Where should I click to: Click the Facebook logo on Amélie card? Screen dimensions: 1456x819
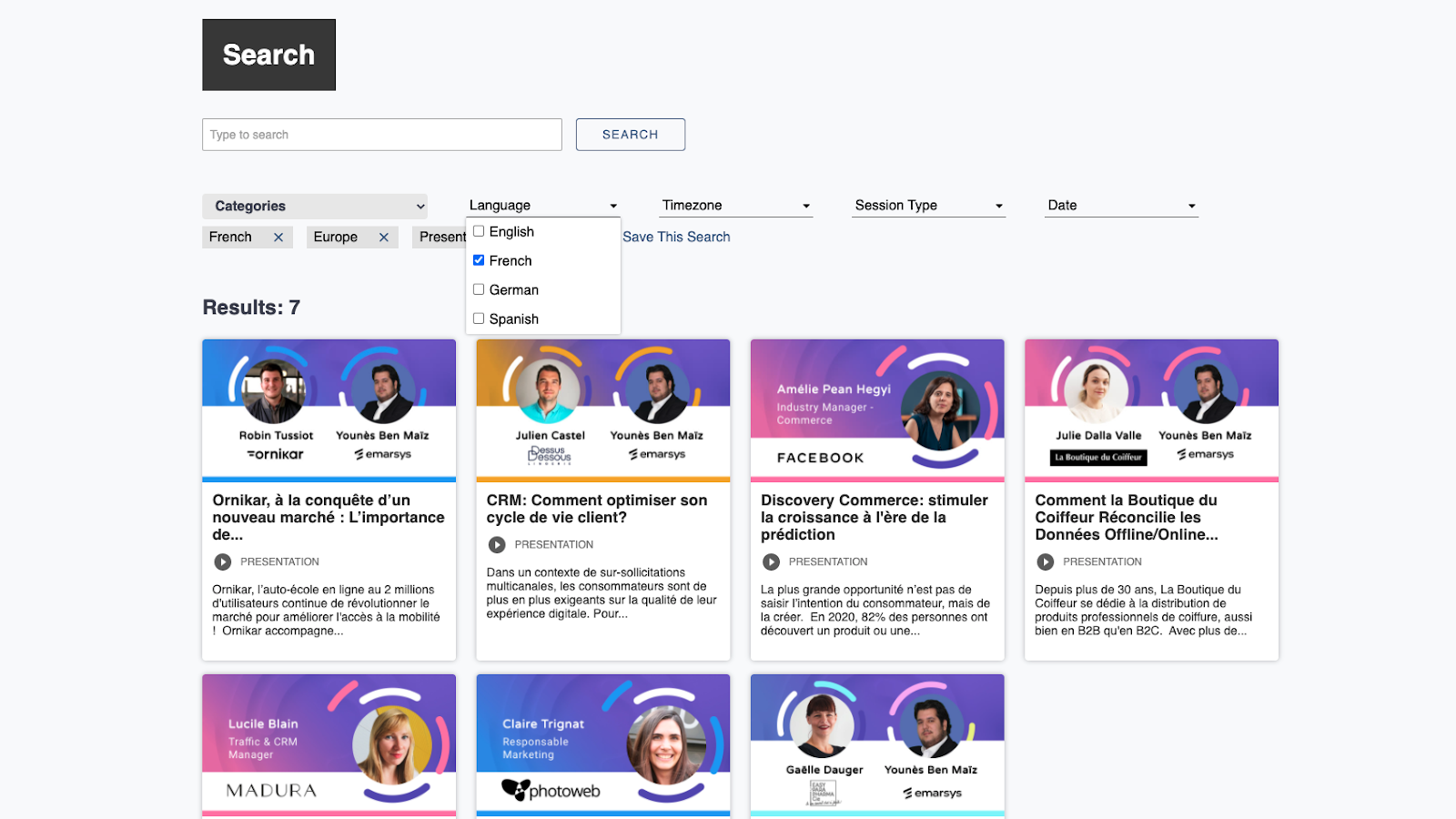tap(821, 458)
